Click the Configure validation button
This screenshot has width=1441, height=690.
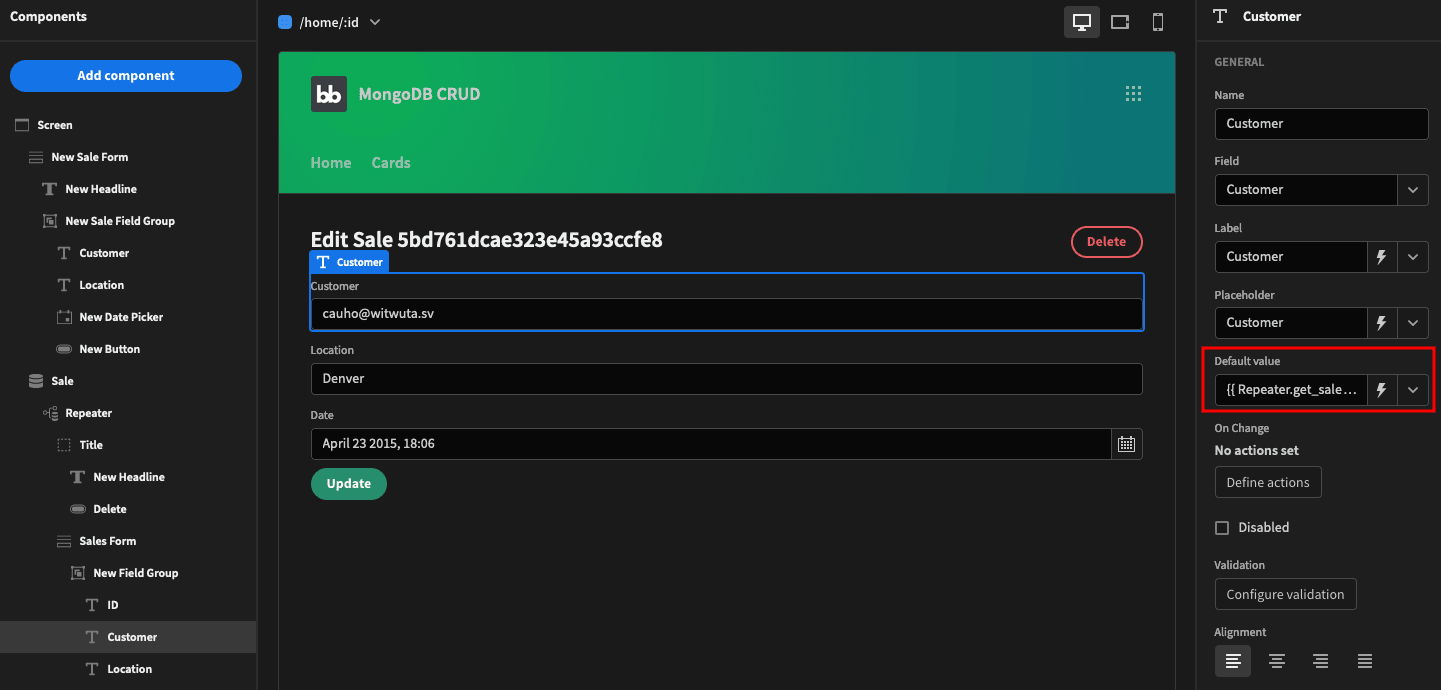(x=1285, y=595)
